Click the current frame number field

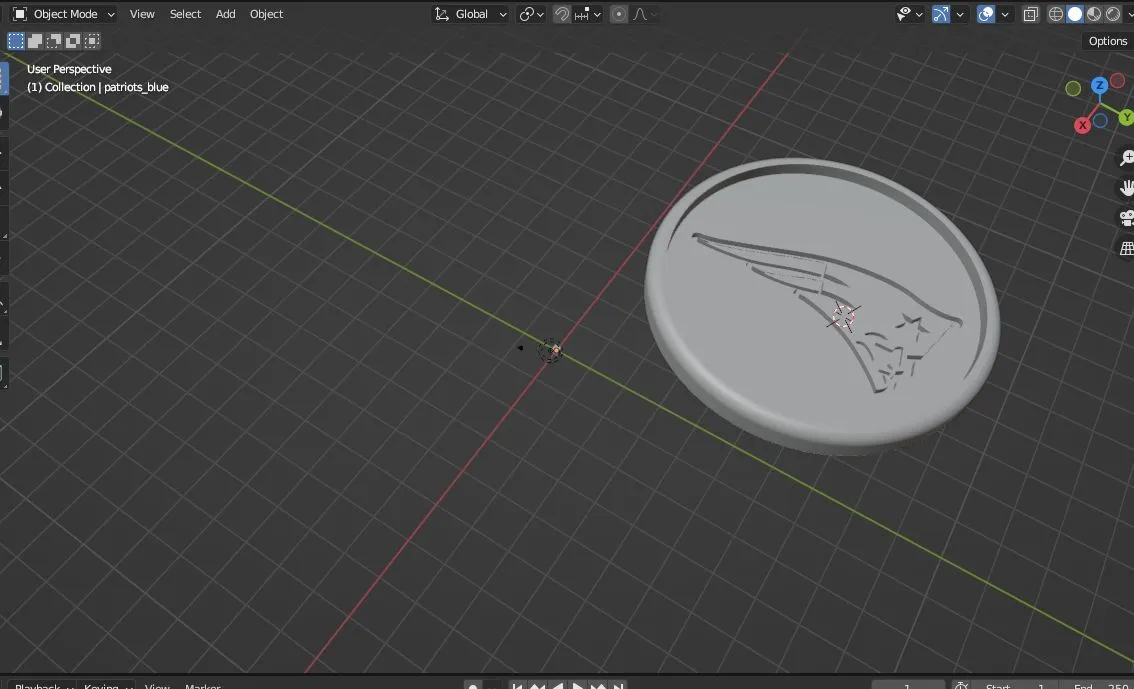(908, 685)
